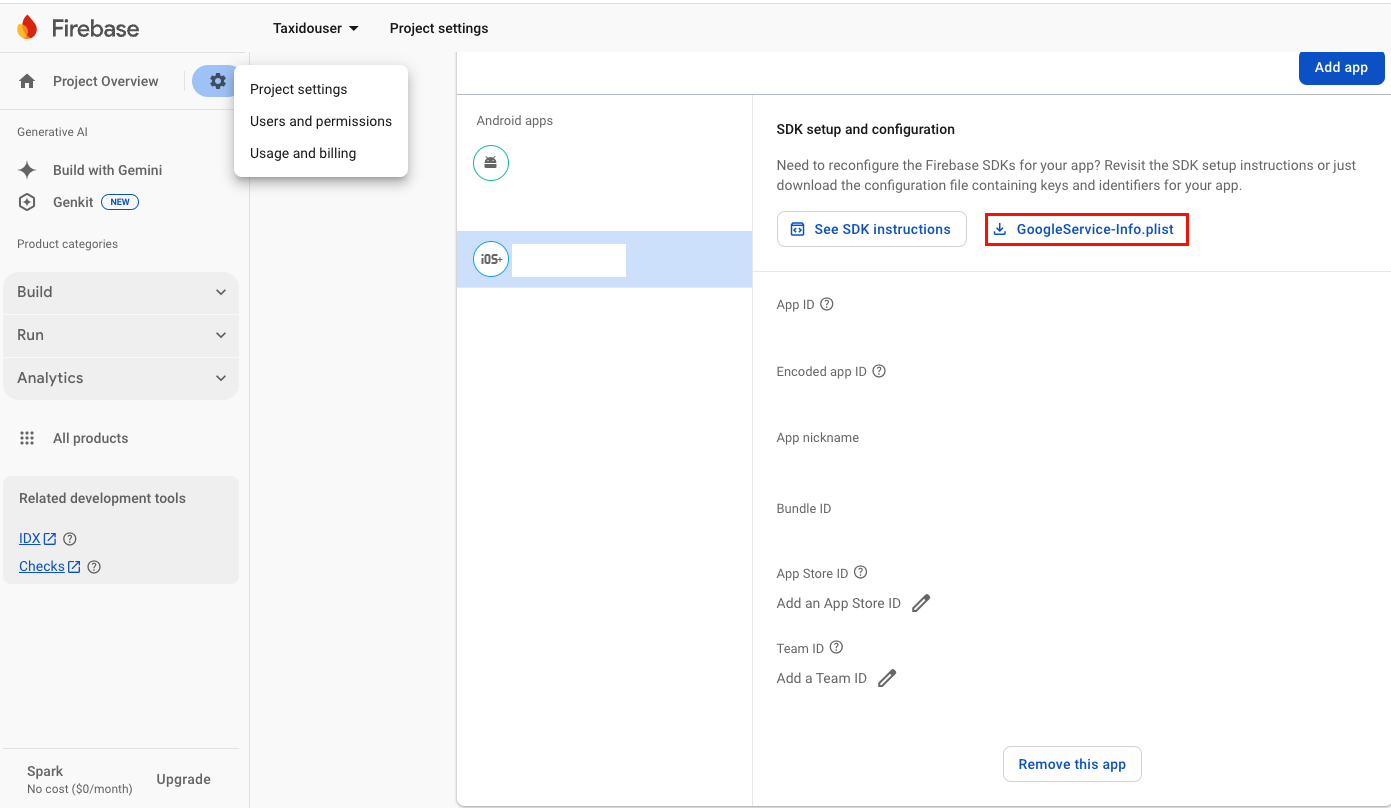Viewport: 1391px width, 808px height.
Task: Download the GoogleService-Info.plist file
Action: tap(1086, 229)
